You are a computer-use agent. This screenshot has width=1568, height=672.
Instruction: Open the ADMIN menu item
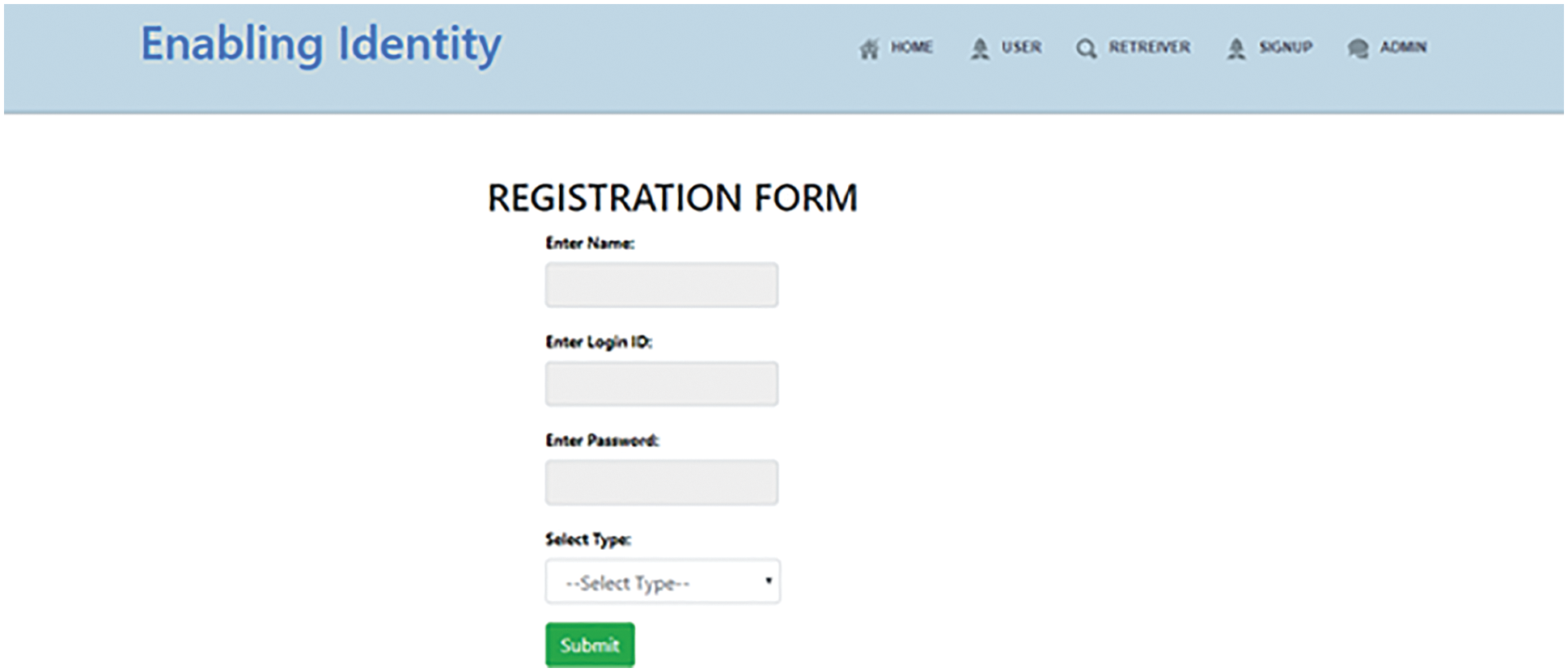1403,48
